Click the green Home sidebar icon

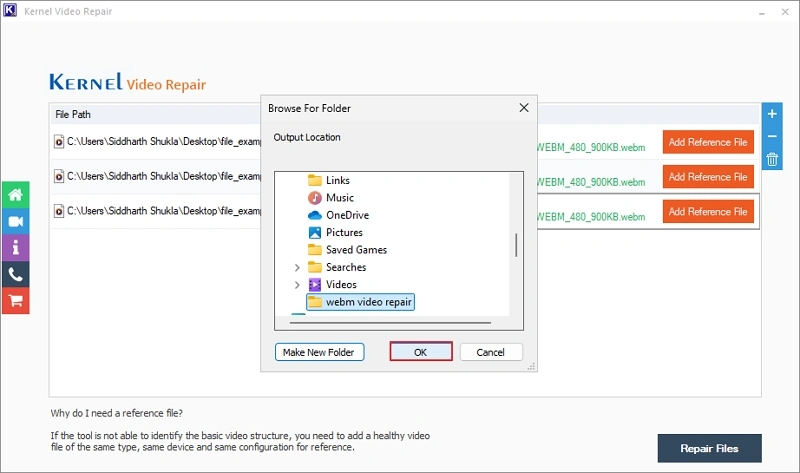point(15,195)
